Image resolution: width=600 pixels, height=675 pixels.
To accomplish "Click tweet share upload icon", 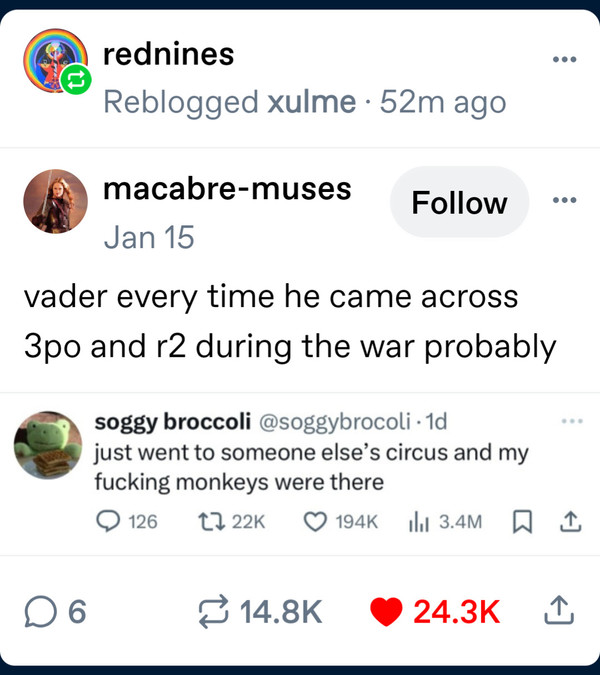I will coord(570,521).
